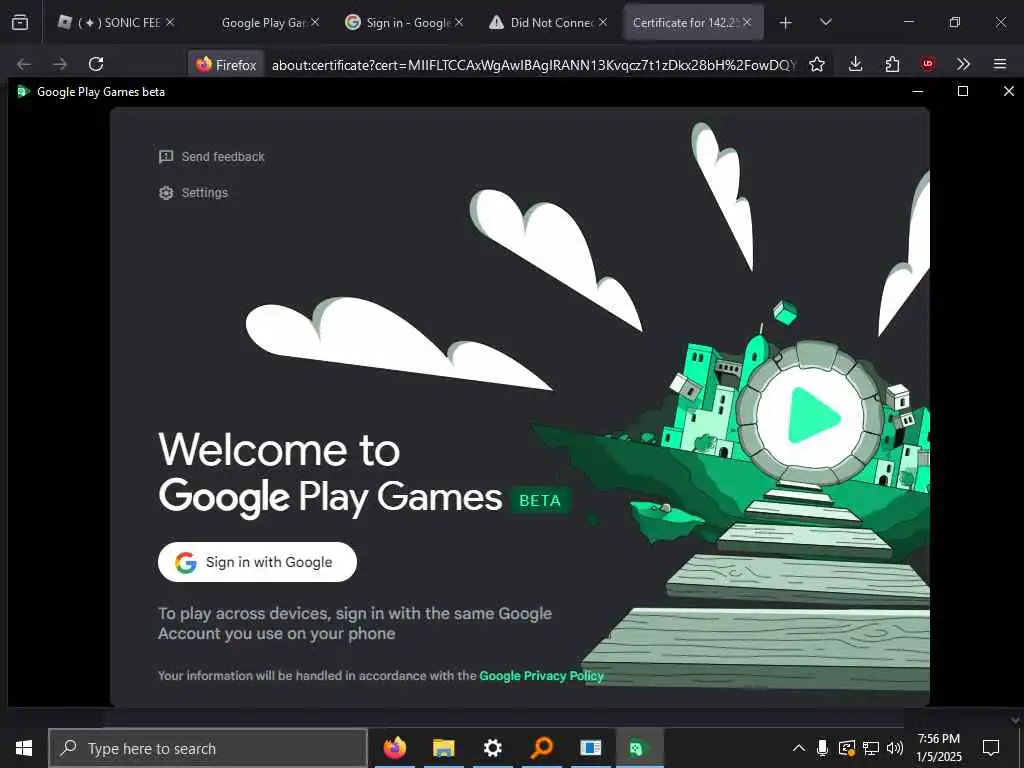Open Firefox downloads panel
This screenshot has height=768, width=1024.
856,64
